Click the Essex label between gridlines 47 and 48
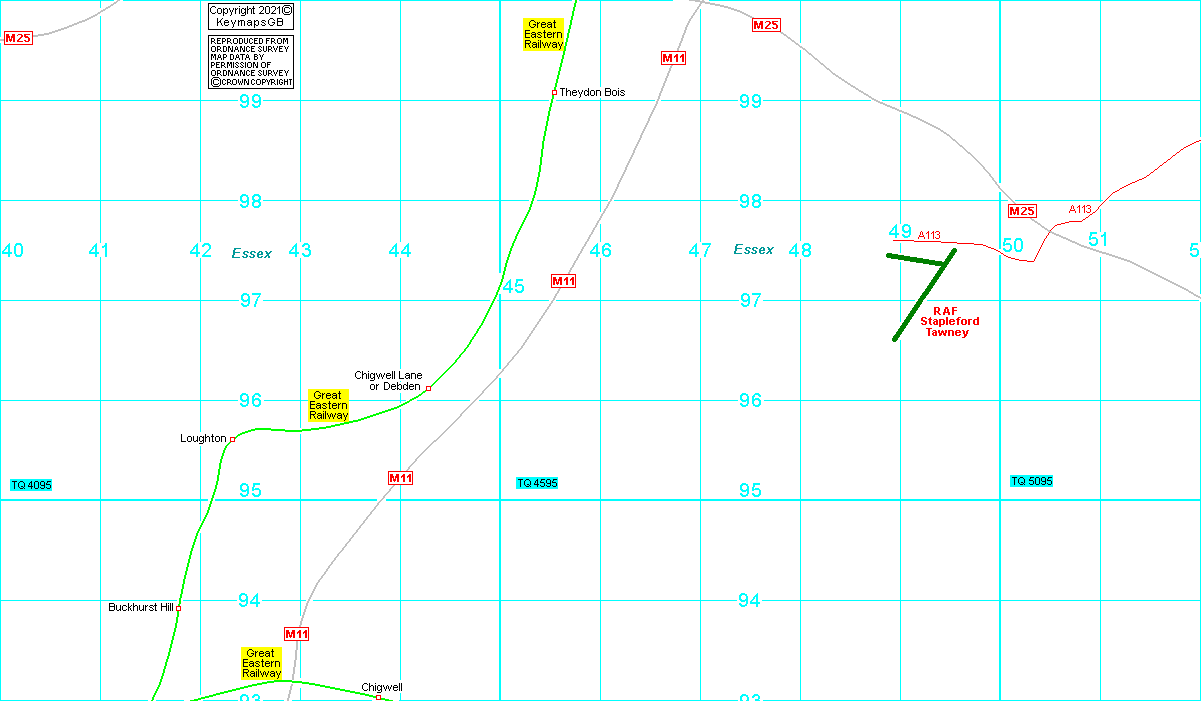Image resolution: width=1201 pixels, height=701 pixels. [754, 250]
